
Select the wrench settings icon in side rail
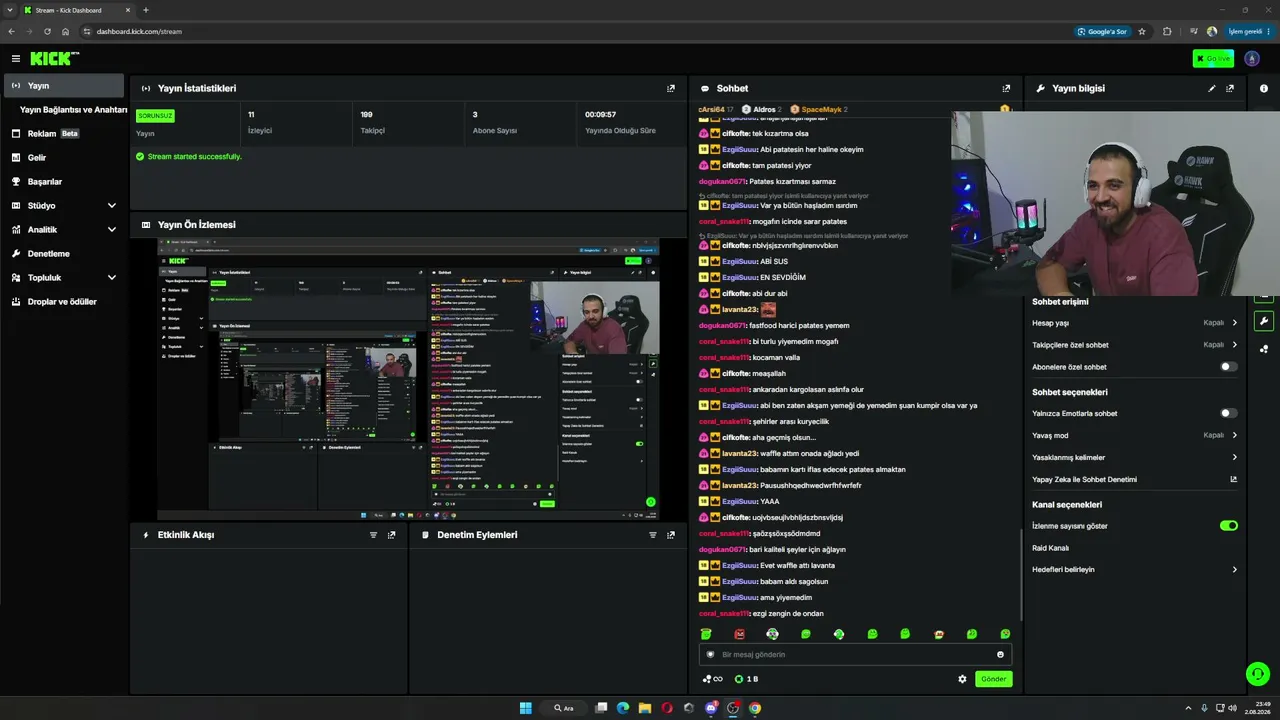coord(1264,321)
